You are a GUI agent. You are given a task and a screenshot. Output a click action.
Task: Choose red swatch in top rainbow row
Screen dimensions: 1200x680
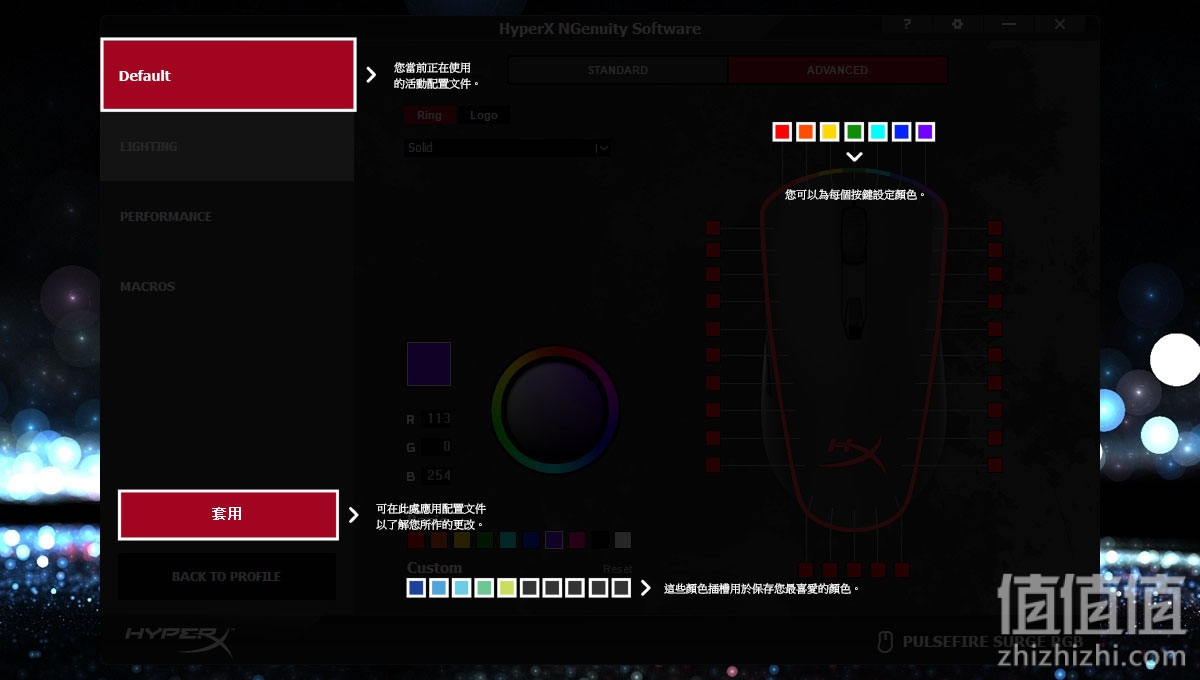pyautogui.click(x=782, y=132)
